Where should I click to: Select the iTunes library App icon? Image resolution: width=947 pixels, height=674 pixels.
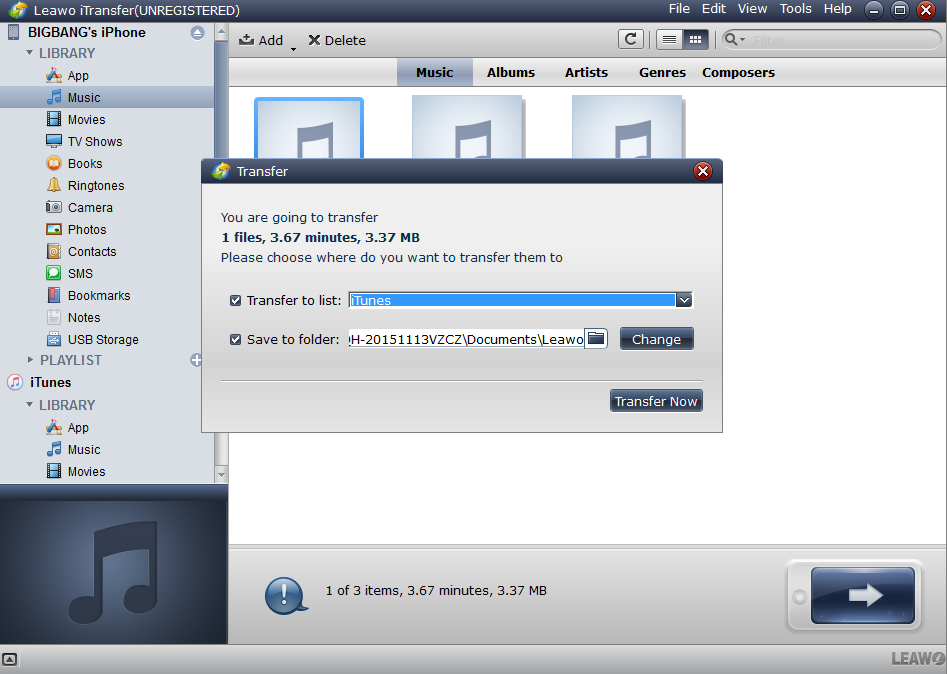[x=54, y=428]
